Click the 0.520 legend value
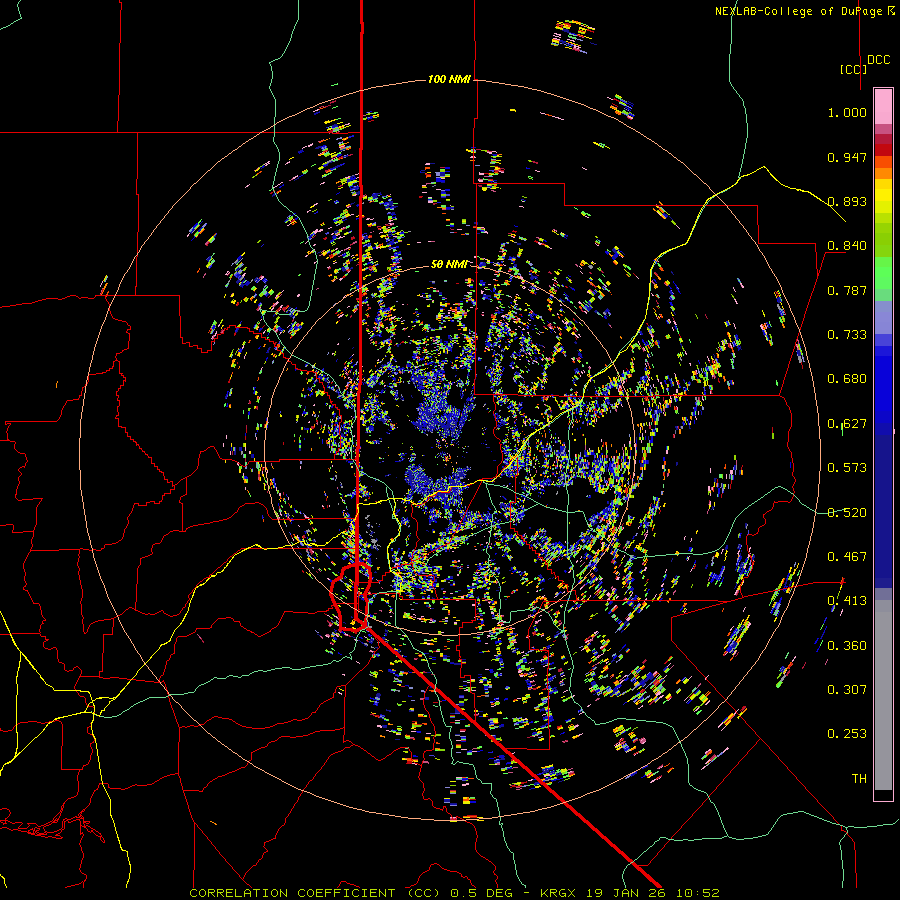 [847, 513]
